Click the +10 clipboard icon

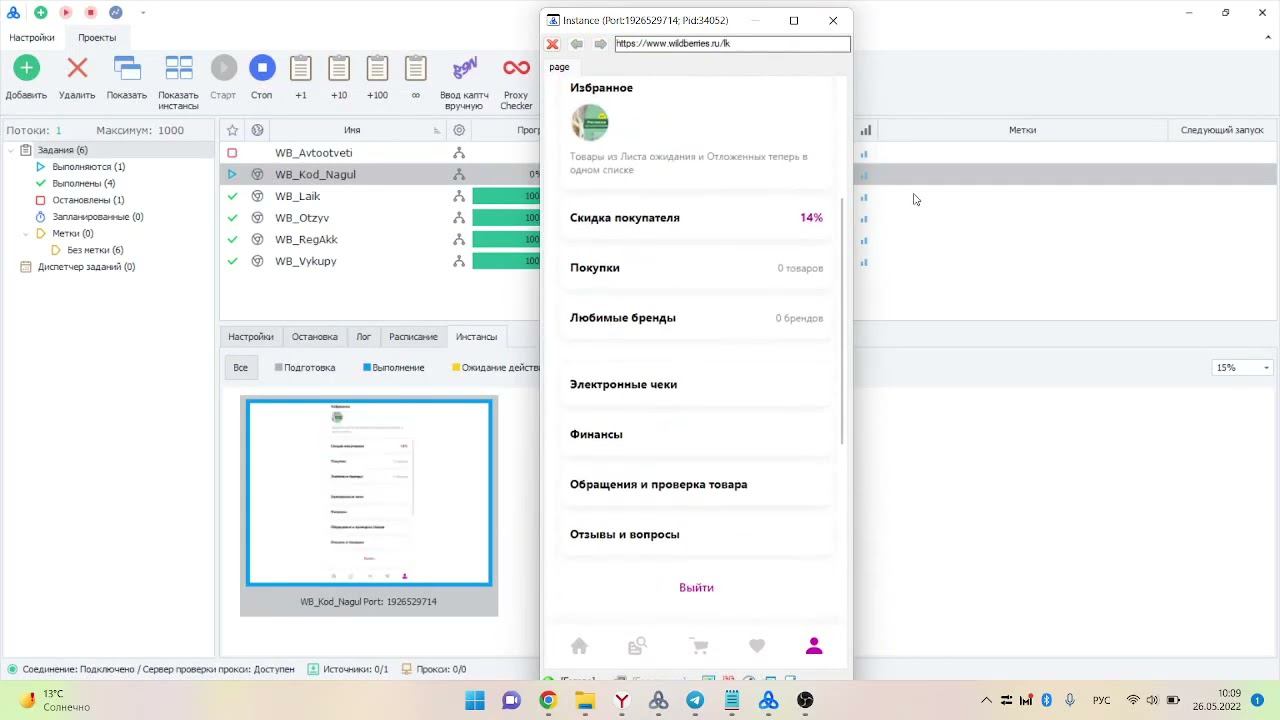(x=339, y=68)
